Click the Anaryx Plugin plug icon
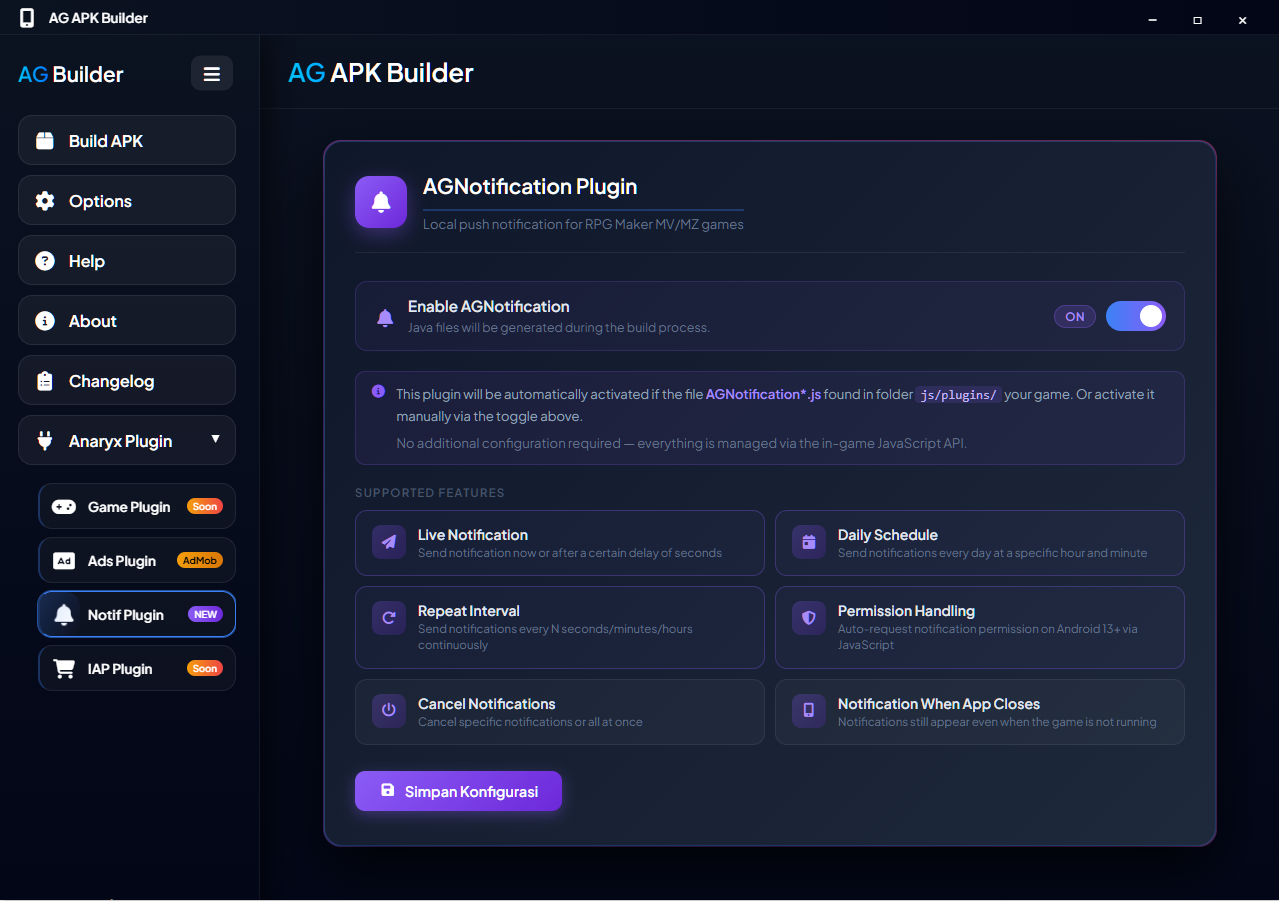Image resolution: width=1279 pixels, height=901 pixels. (45, 441)
